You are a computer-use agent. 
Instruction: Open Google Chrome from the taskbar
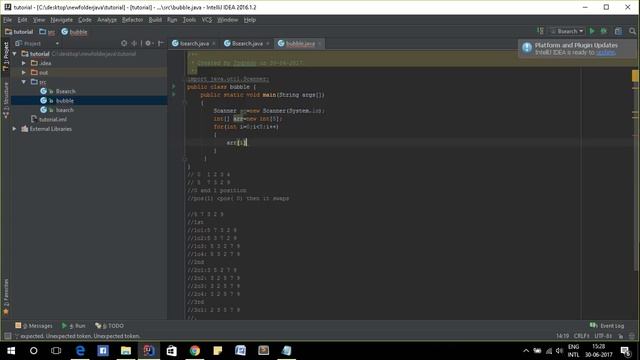pyautogui.click(x=195, y=351)
